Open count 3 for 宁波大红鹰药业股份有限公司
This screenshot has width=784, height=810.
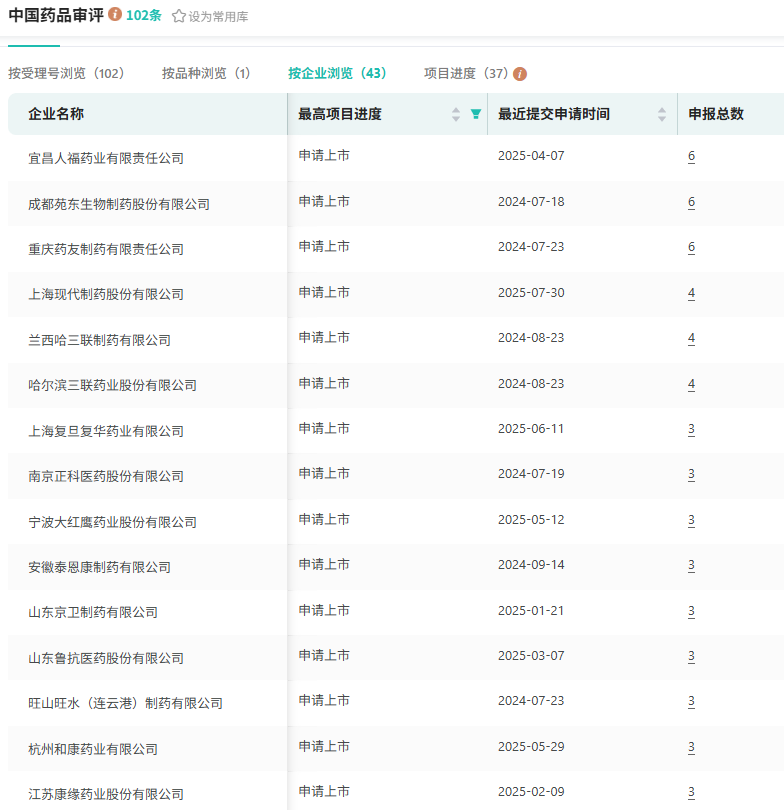pyautogui.click(x=691, y=520)
